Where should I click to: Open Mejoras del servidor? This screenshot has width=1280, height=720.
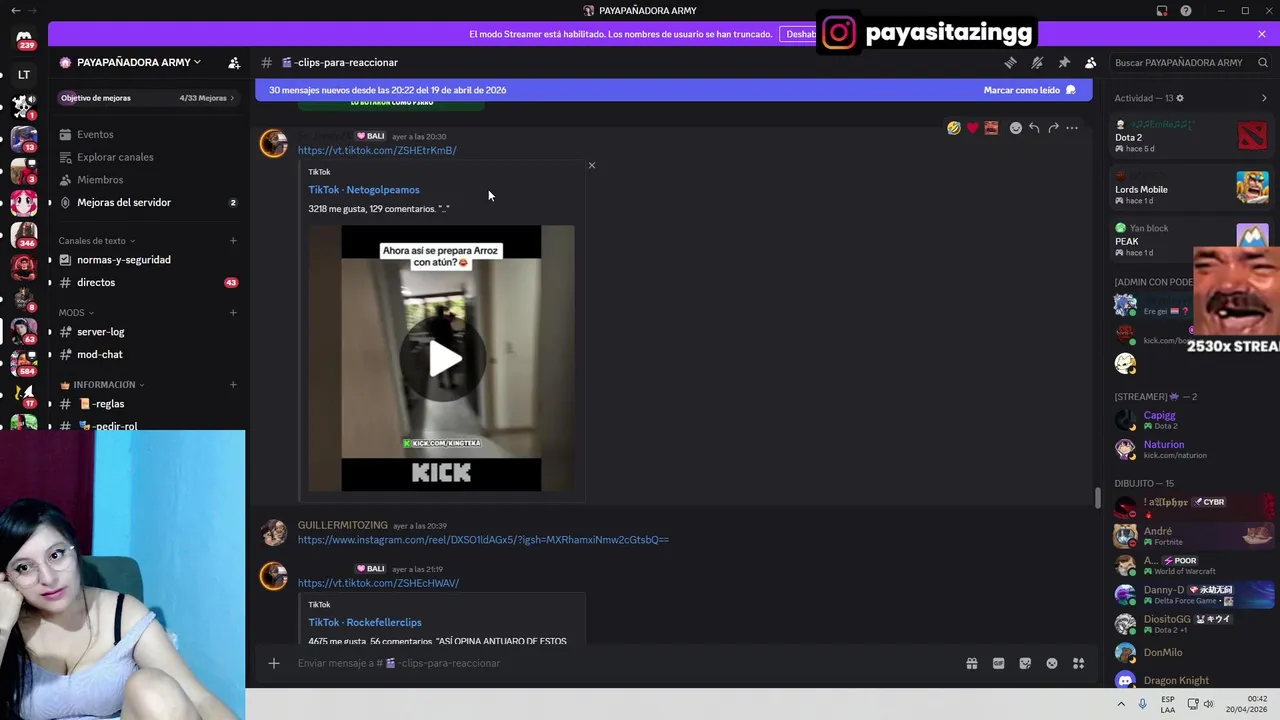(147, 202)
